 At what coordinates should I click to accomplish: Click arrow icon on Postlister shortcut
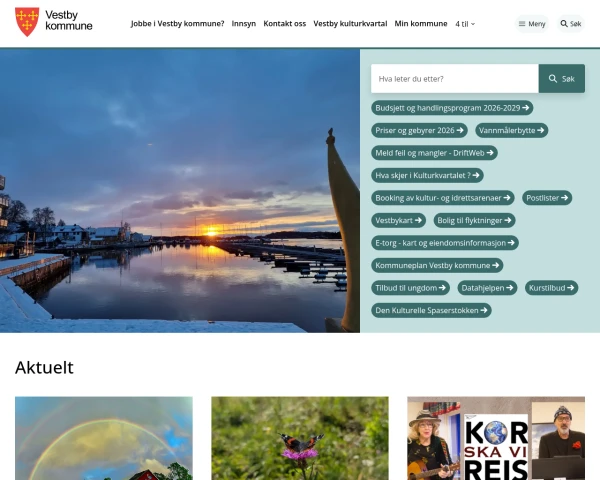[x=564, y=198]
